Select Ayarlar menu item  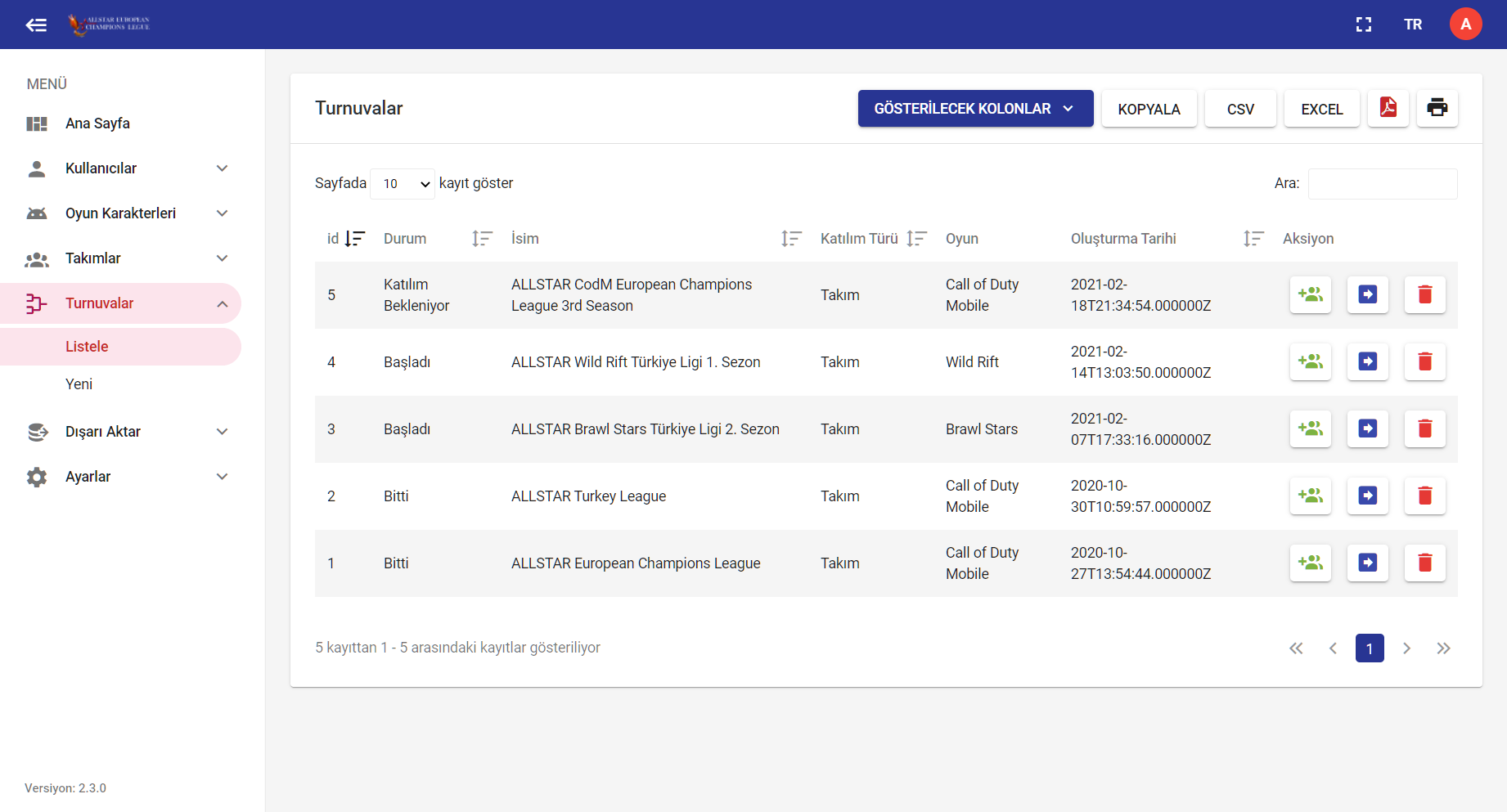pyautogui.click(x=88, y=477)
